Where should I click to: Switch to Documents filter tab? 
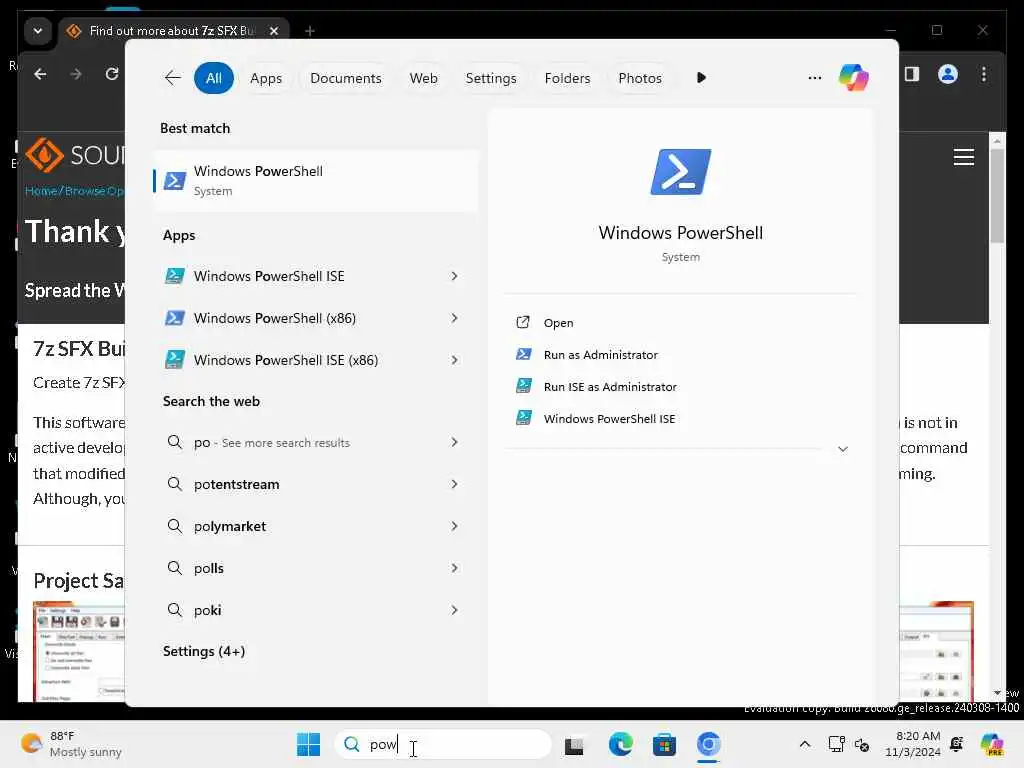pyautogui.click(x=345, y=78)
